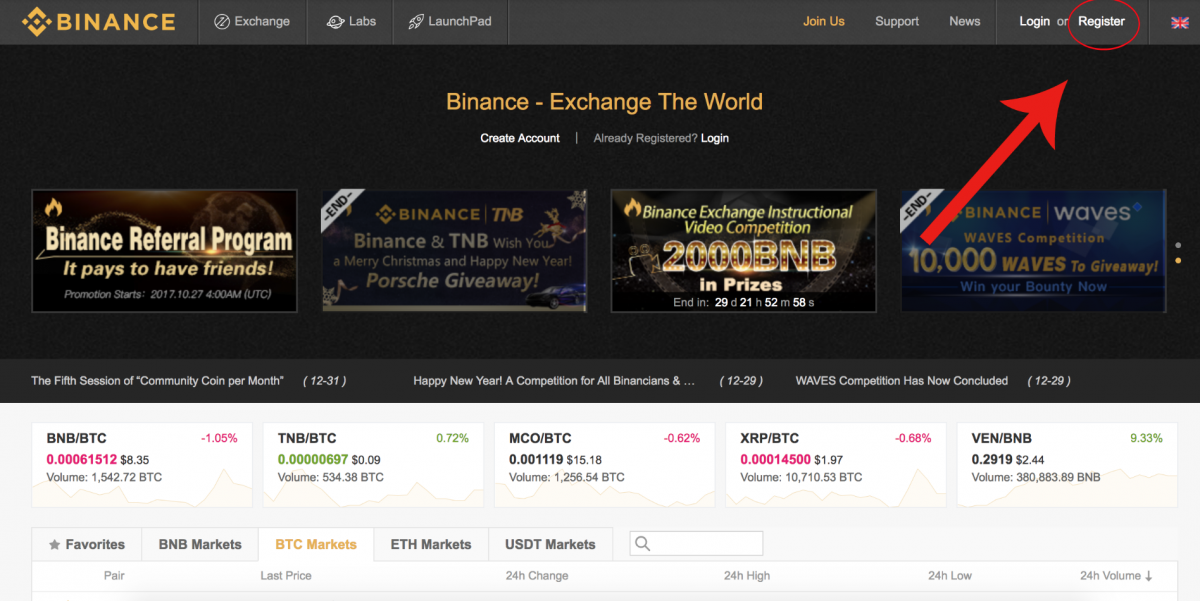
Task: Open the Exchange menu
Action: (252, 21)
